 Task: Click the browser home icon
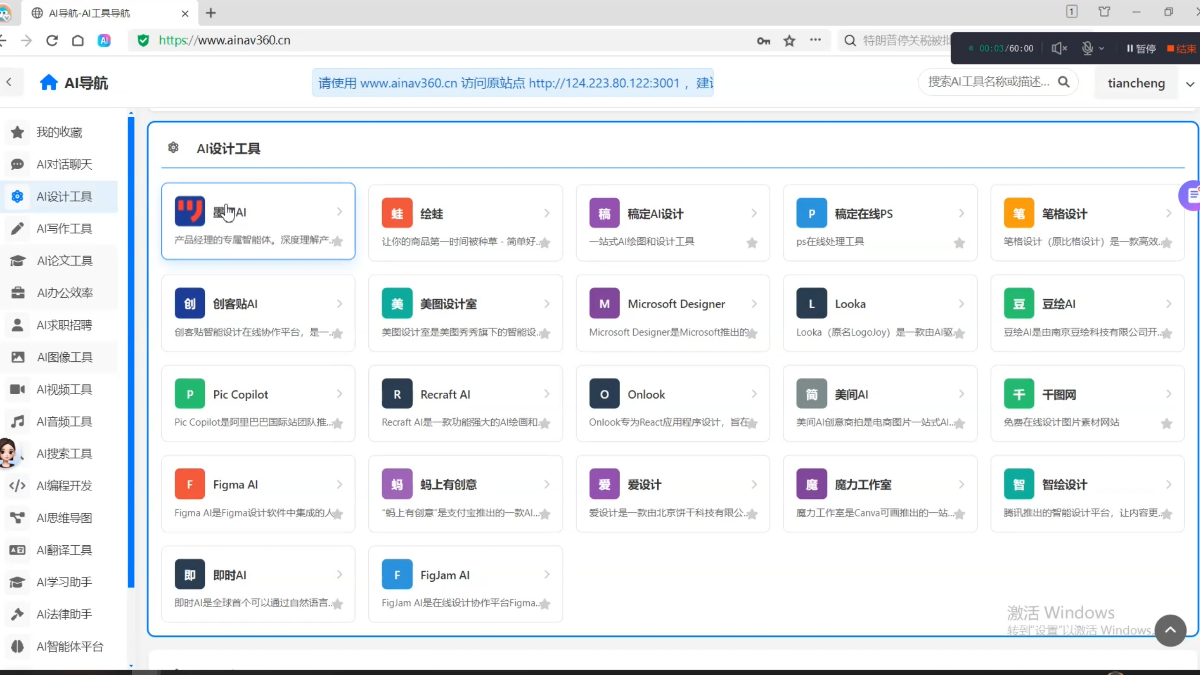78,41
